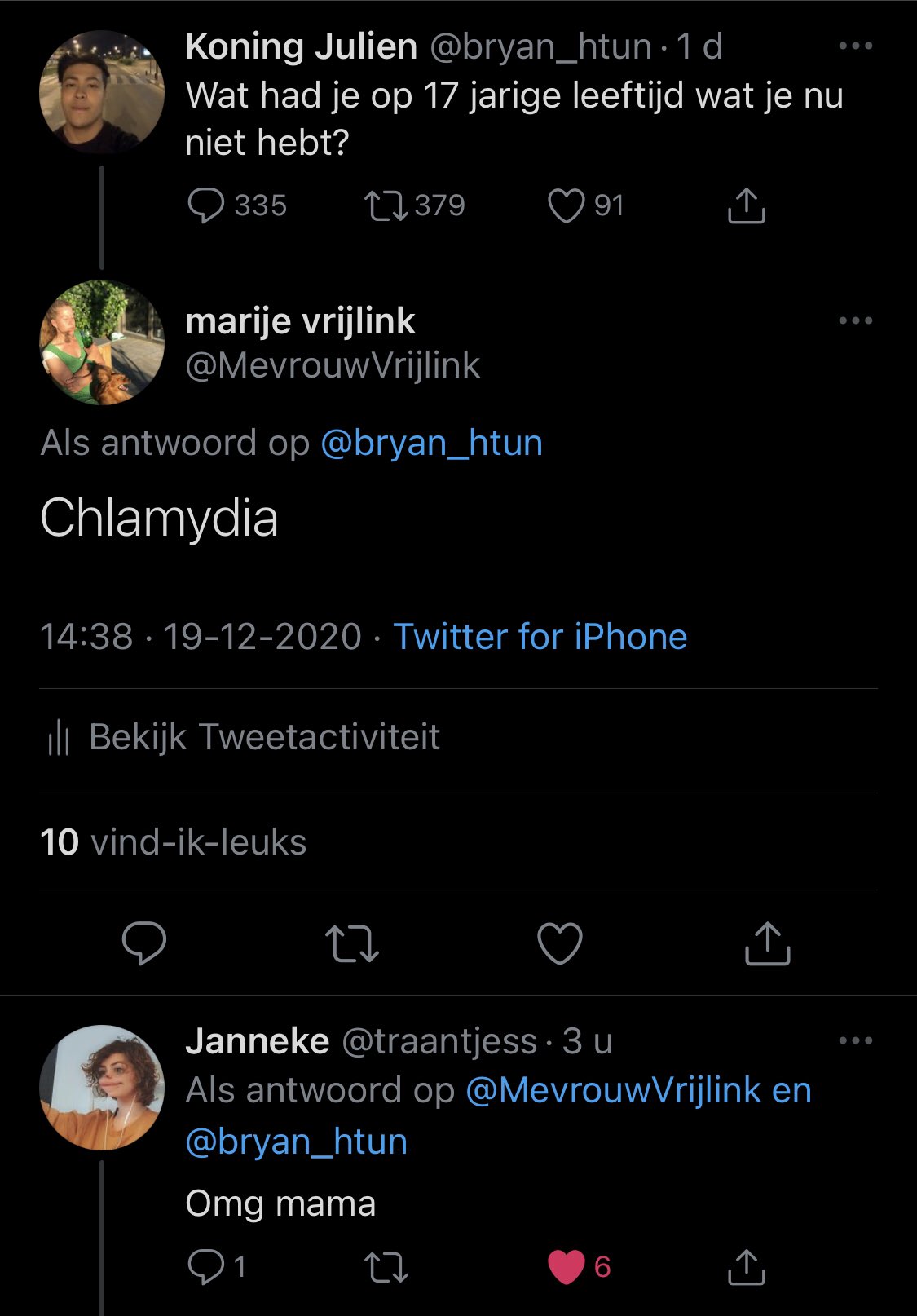Image resolution: width=917 pixels, height=1316 pixels.
Task: Open marije vrijlink's profile picture
Action: (x=102, y=342)
